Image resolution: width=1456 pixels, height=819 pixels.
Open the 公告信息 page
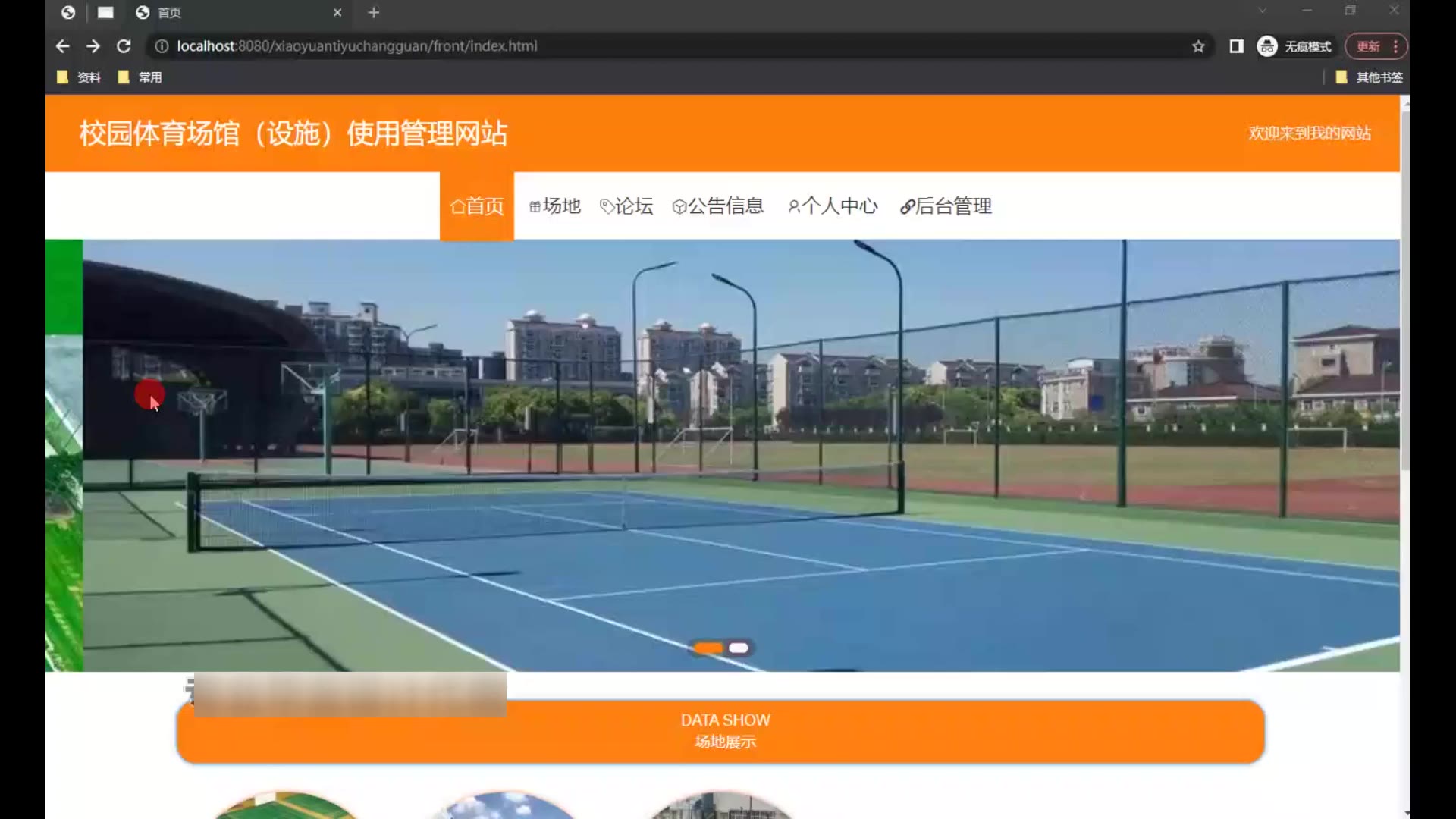point(718,206)
